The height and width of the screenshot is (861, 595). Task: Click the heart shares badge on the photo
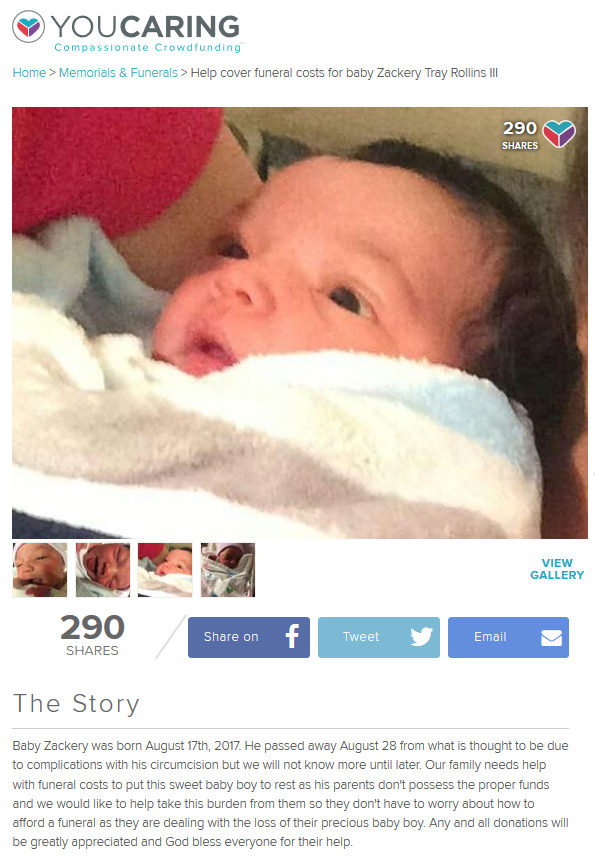coord(559,133)
